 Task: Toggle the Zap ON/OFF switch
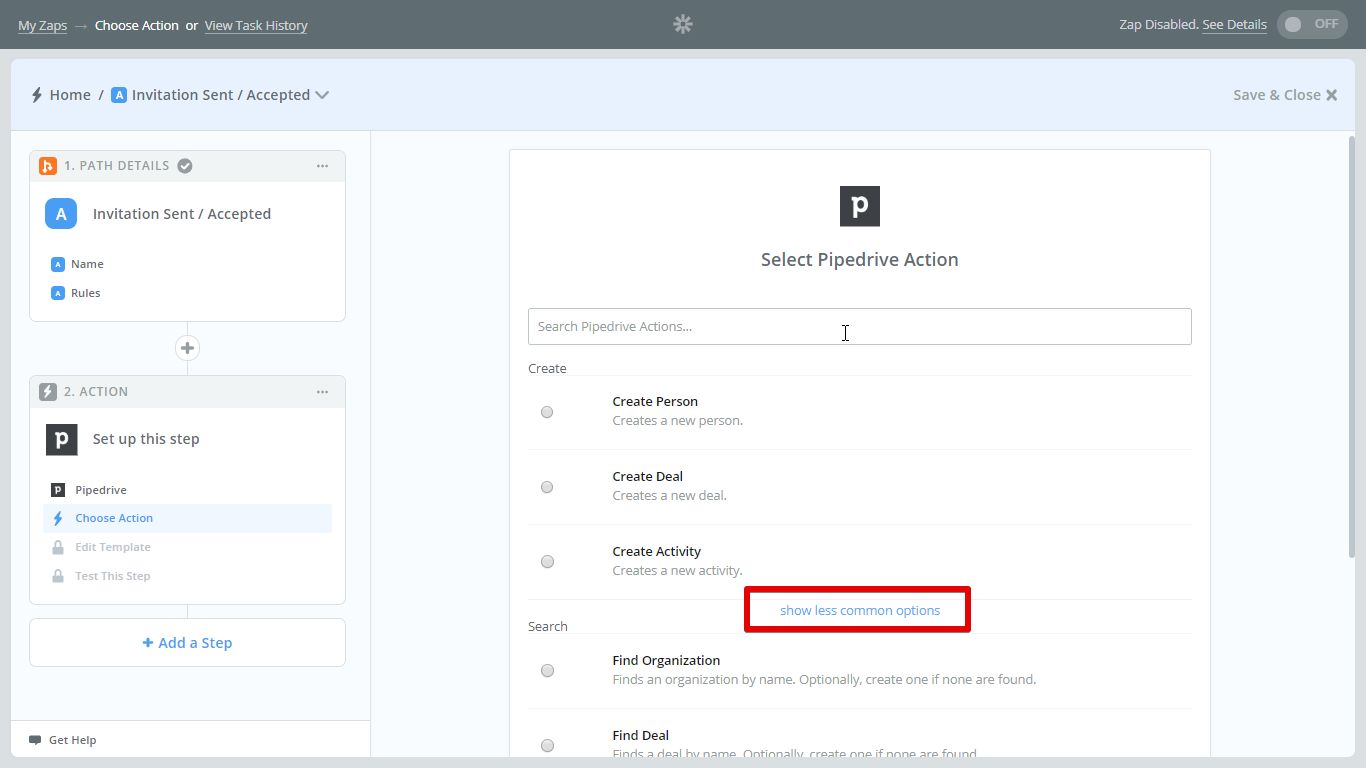click(x=1312, y=24)
